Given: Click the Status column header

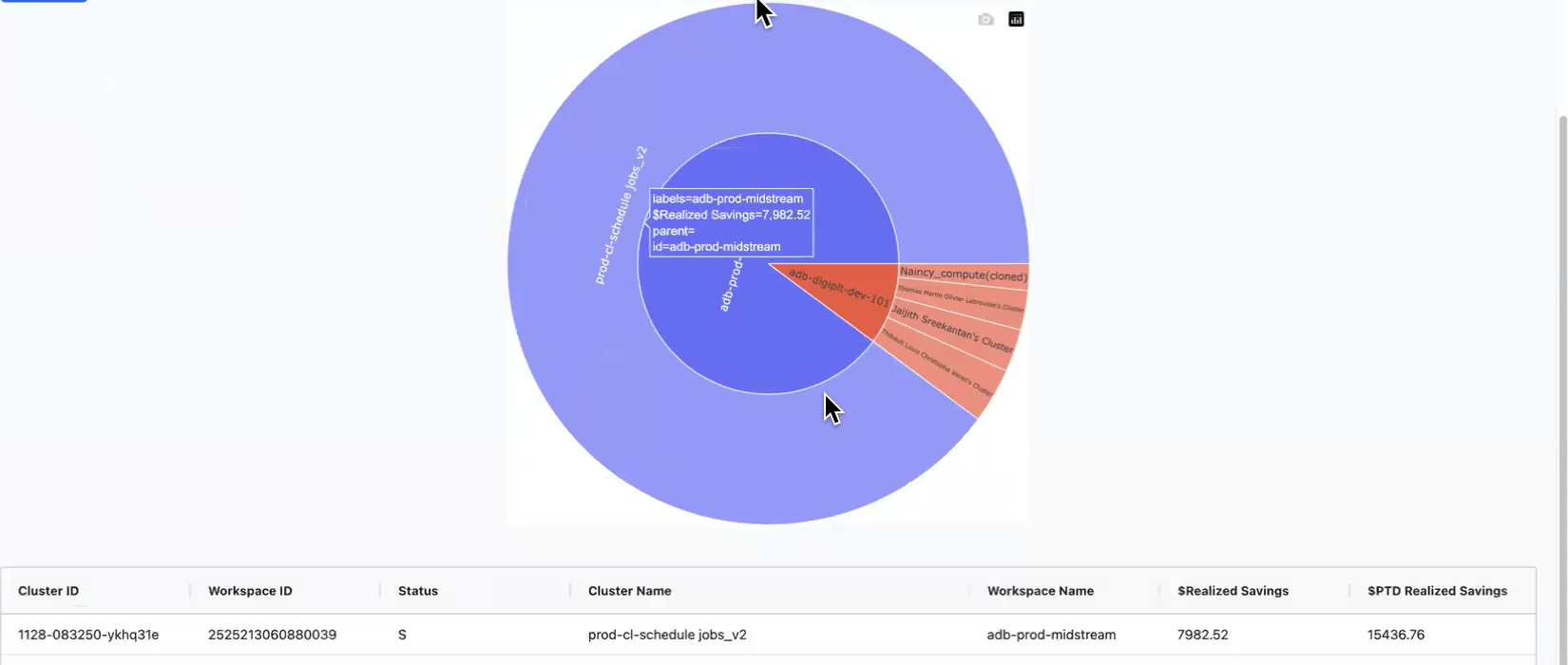Looking at the screenshot, I should [x=418, y=591].
